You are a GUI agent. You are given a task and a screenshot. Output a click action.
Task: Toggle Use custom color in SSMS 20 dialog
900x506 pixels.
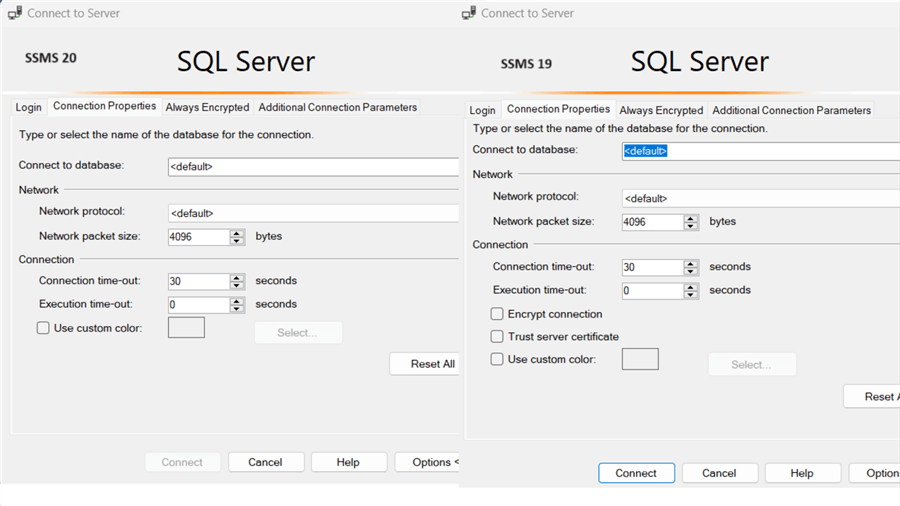click(43, 328)
